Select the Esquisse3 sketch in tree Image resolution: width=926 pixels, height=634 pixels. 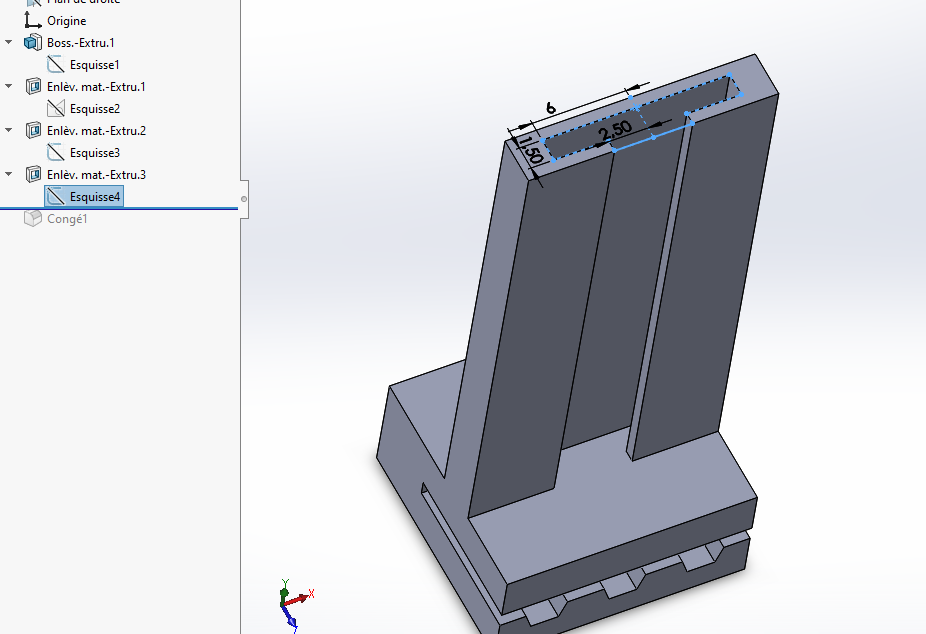[x=94, y=153]
